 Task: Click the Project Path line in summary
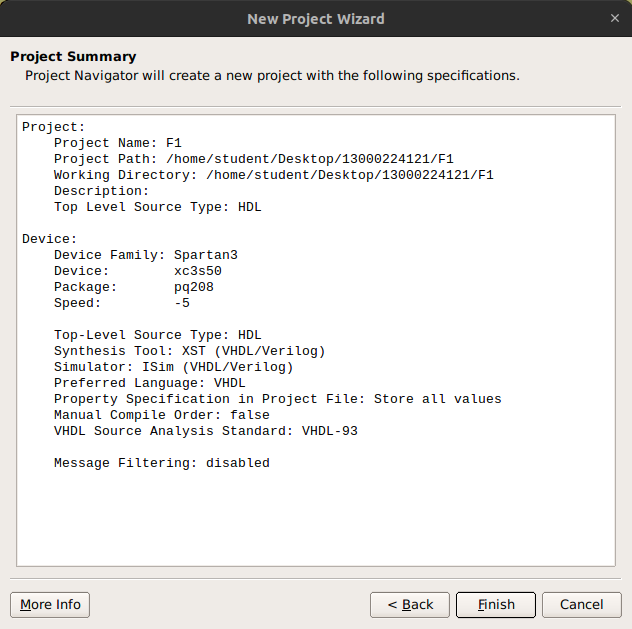coord(253,159)
